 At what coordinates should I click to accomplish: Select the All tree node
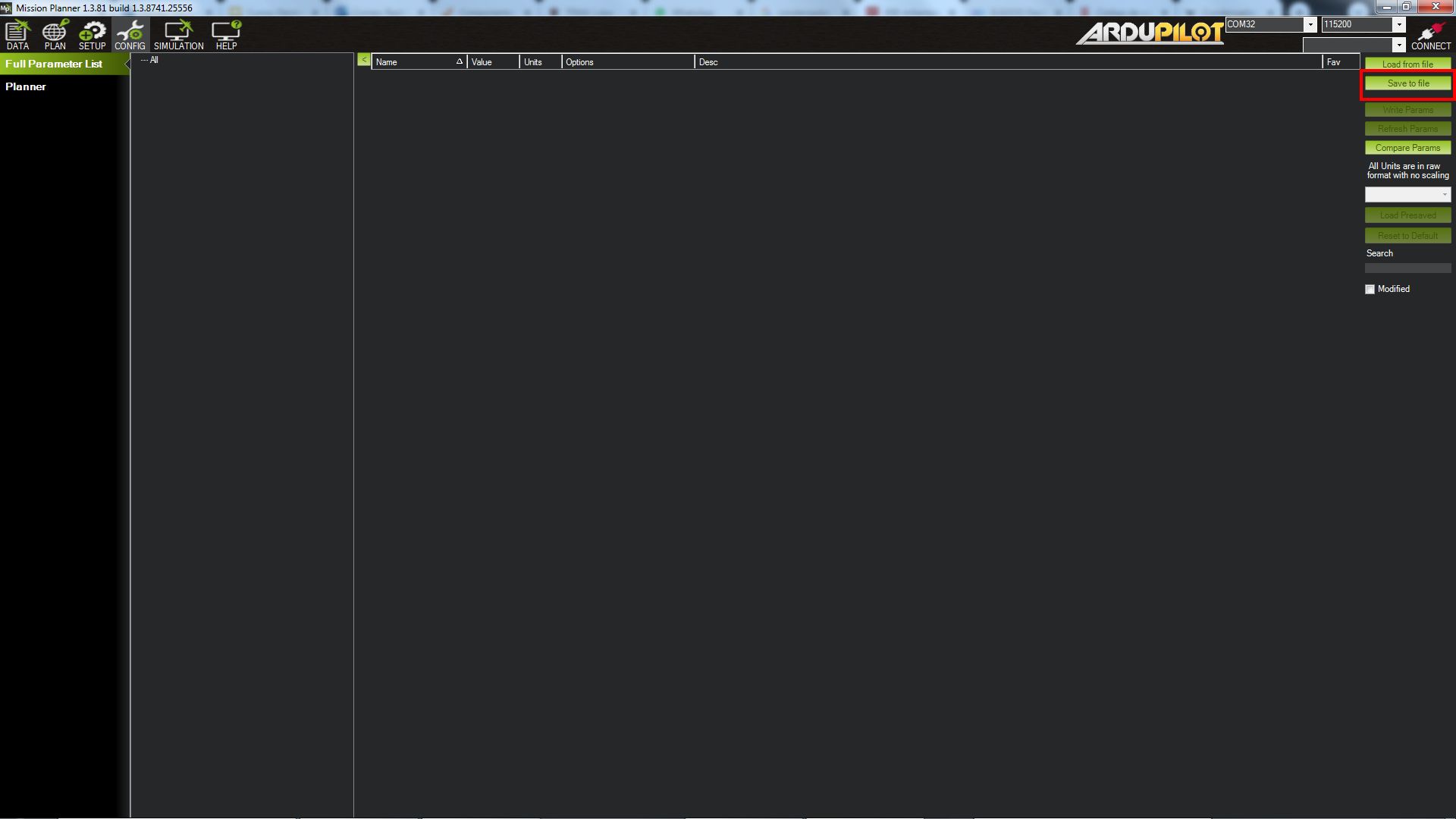tap(154, 60)
